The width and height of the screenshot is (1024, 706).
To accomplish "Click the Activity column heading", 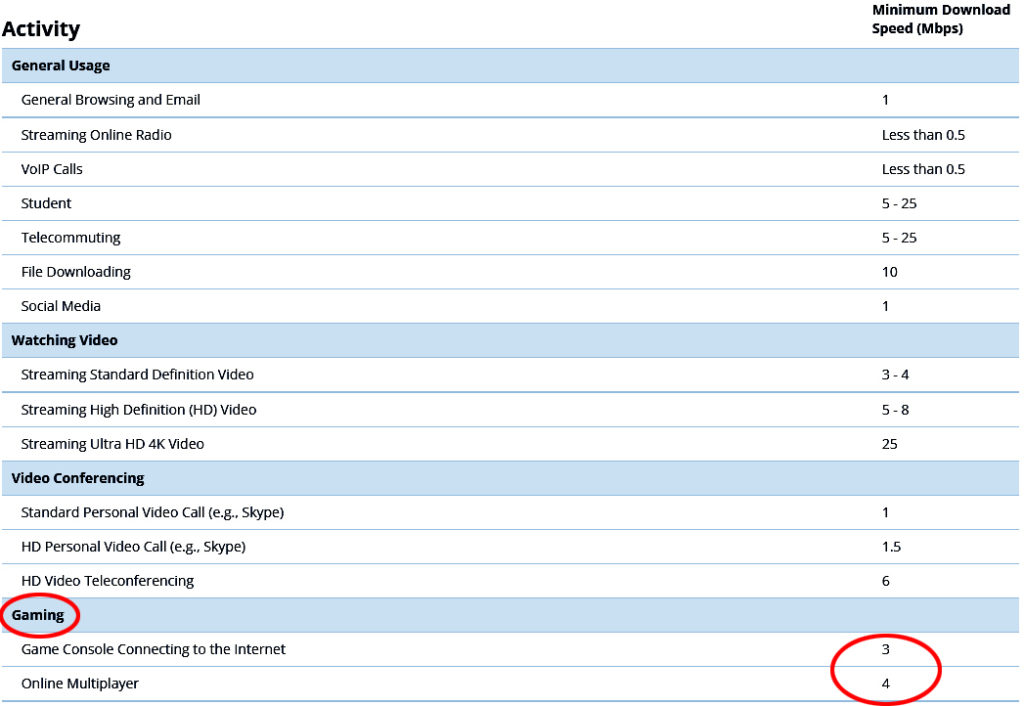I will [41, 29].
